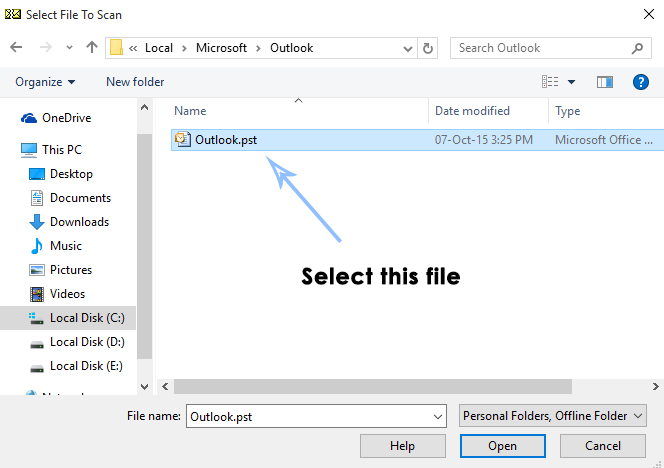The image size is (664, 468).
Task: Click the navigation pane vertical scrollbar
Action: (144, 246)
